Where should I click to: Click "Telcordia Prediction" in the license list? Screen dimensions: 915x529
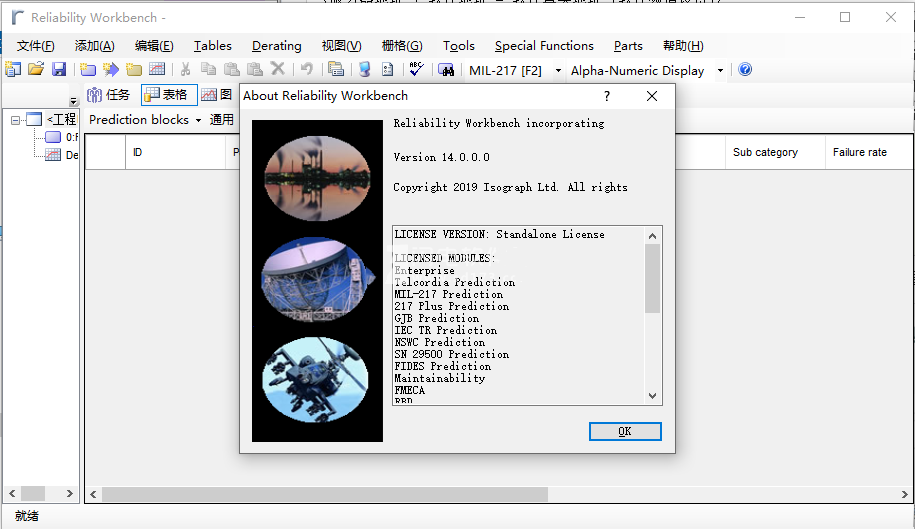tap(455, 282)
